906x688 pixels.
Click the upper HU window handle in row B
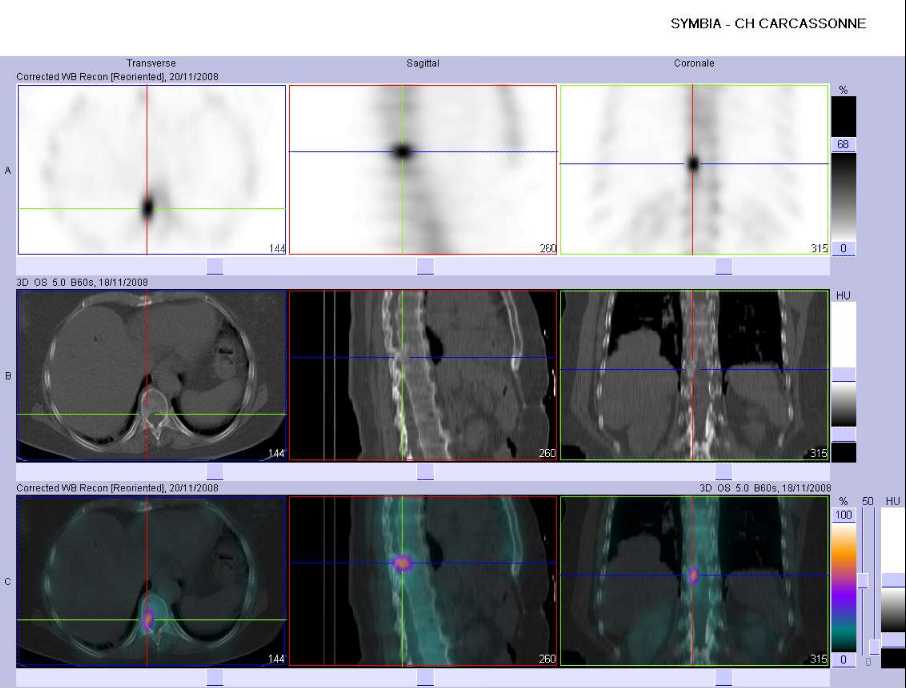844,374
